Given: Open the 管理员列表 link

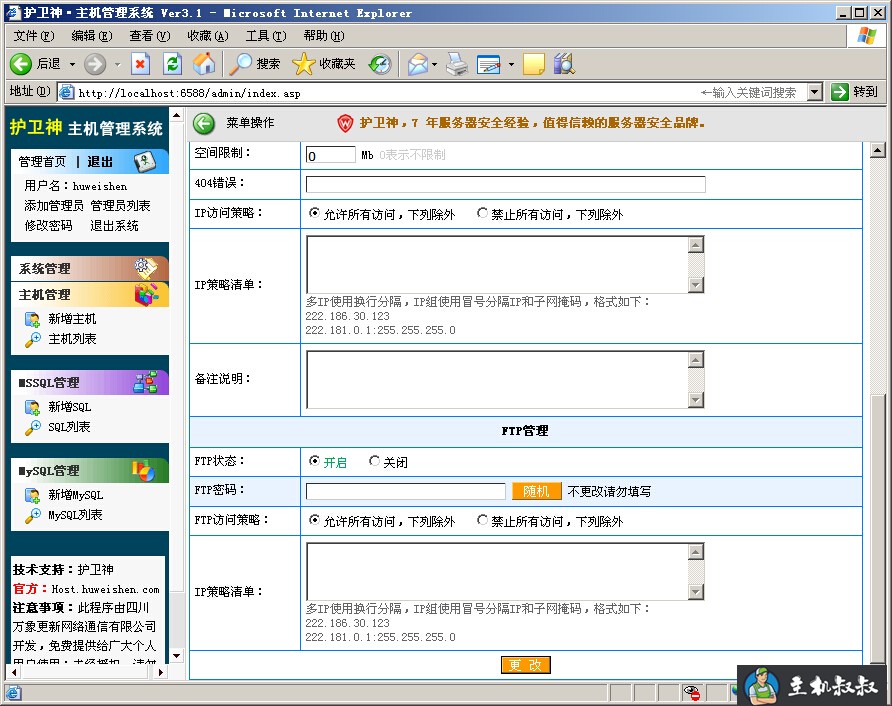Looking at the screenshot, I should pyautogui.click(x=120, y=205).
